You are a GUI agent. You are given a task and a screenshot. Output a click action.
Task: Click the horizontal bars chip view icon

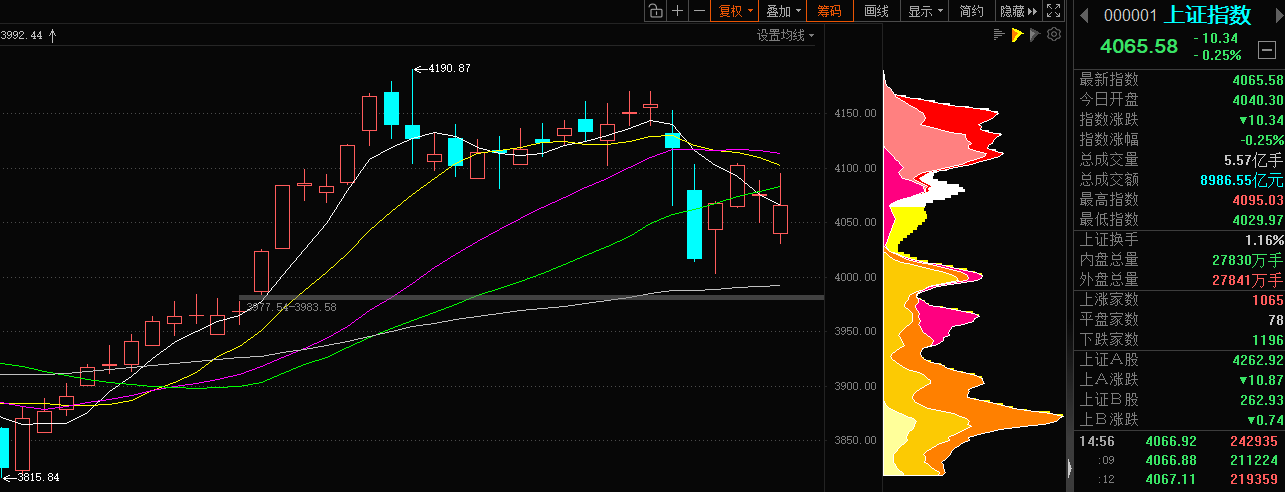998,35
